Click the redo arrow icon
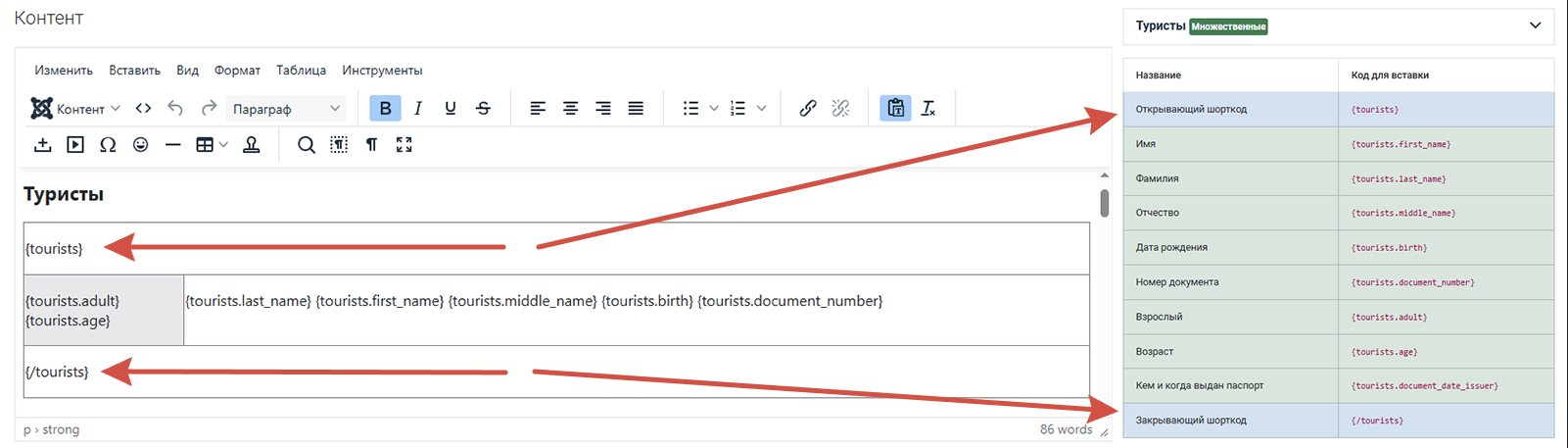 click(209, 109)
